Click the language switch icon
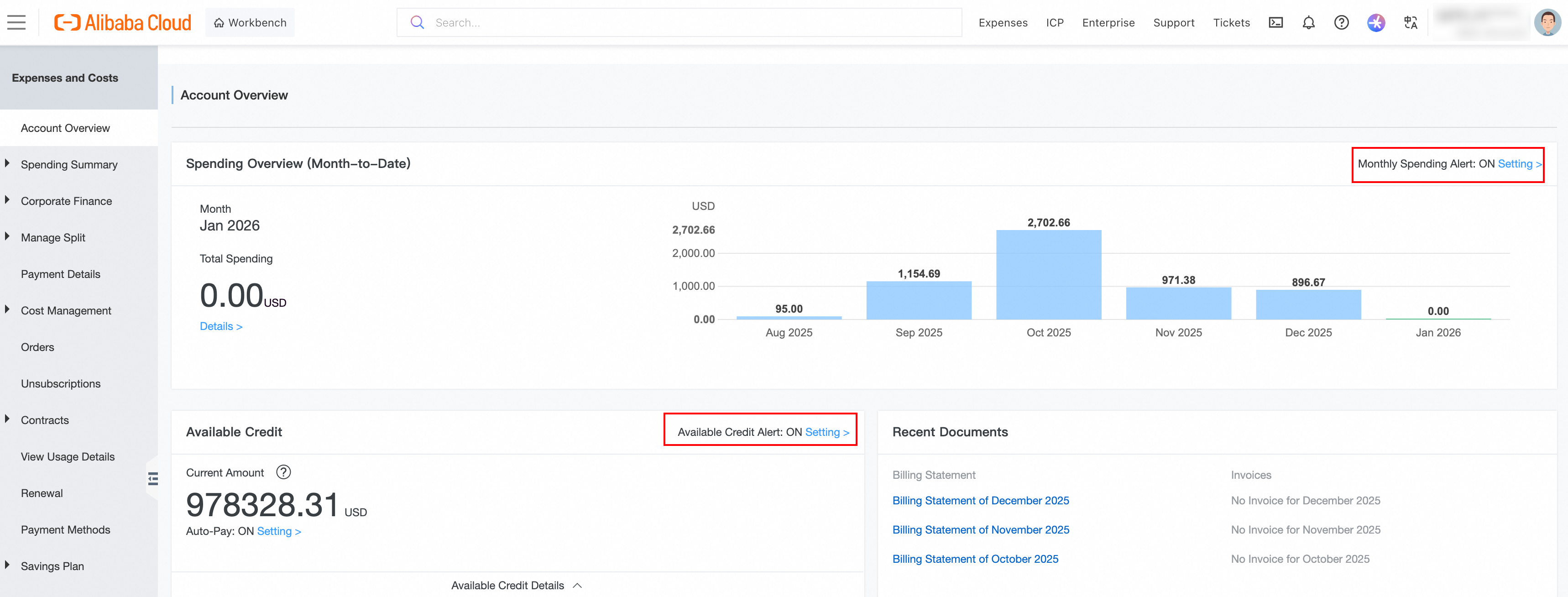This screenshot has width=1568, height=597. (1411, 22)
